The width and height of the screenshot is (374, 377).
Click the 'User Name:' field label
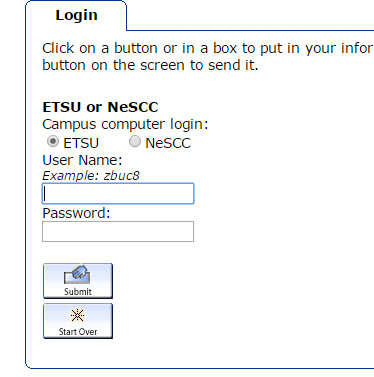tap(82, 160)
